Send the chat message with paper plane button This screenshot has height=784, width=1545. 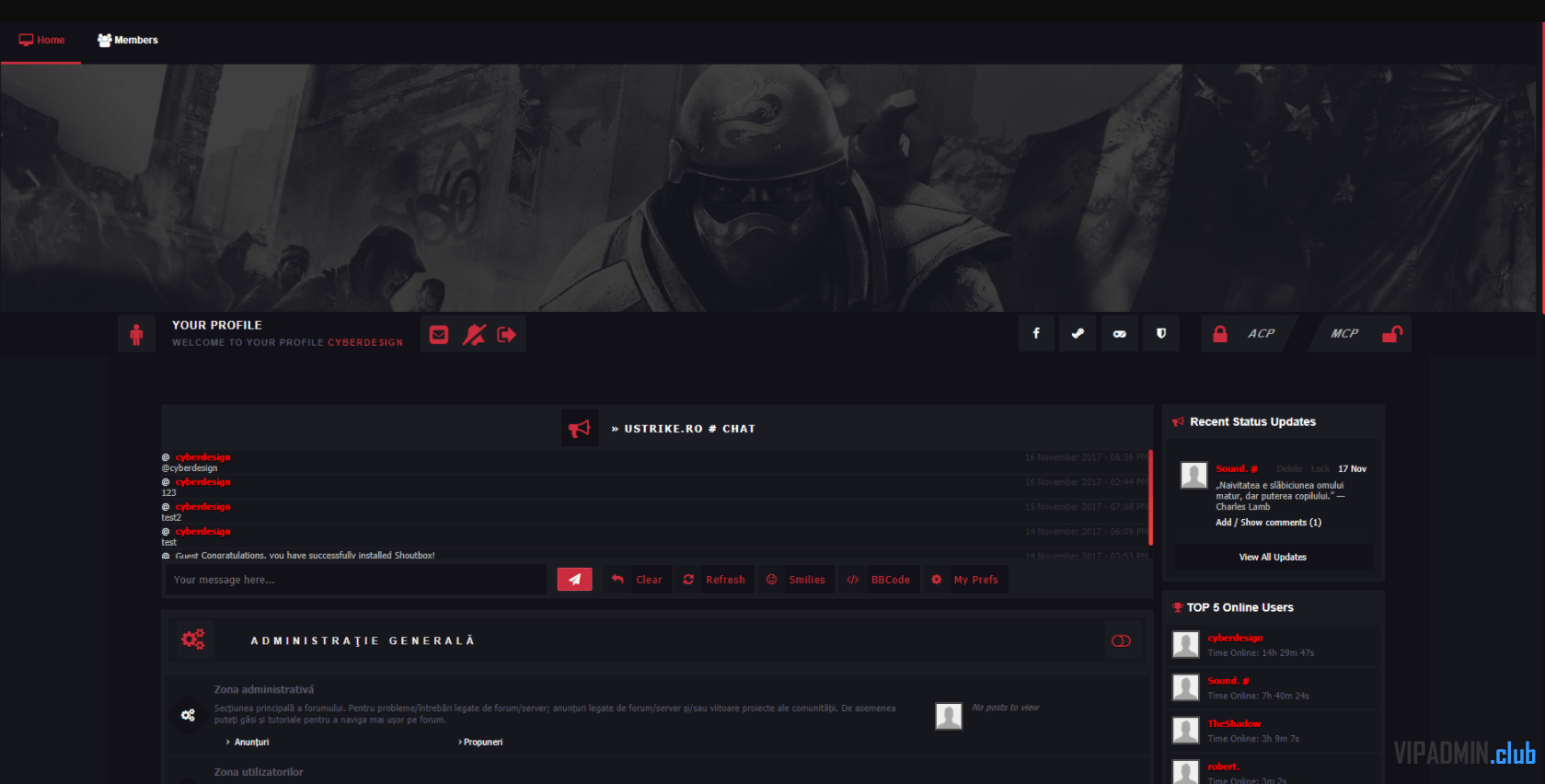(x=574, y=580)
